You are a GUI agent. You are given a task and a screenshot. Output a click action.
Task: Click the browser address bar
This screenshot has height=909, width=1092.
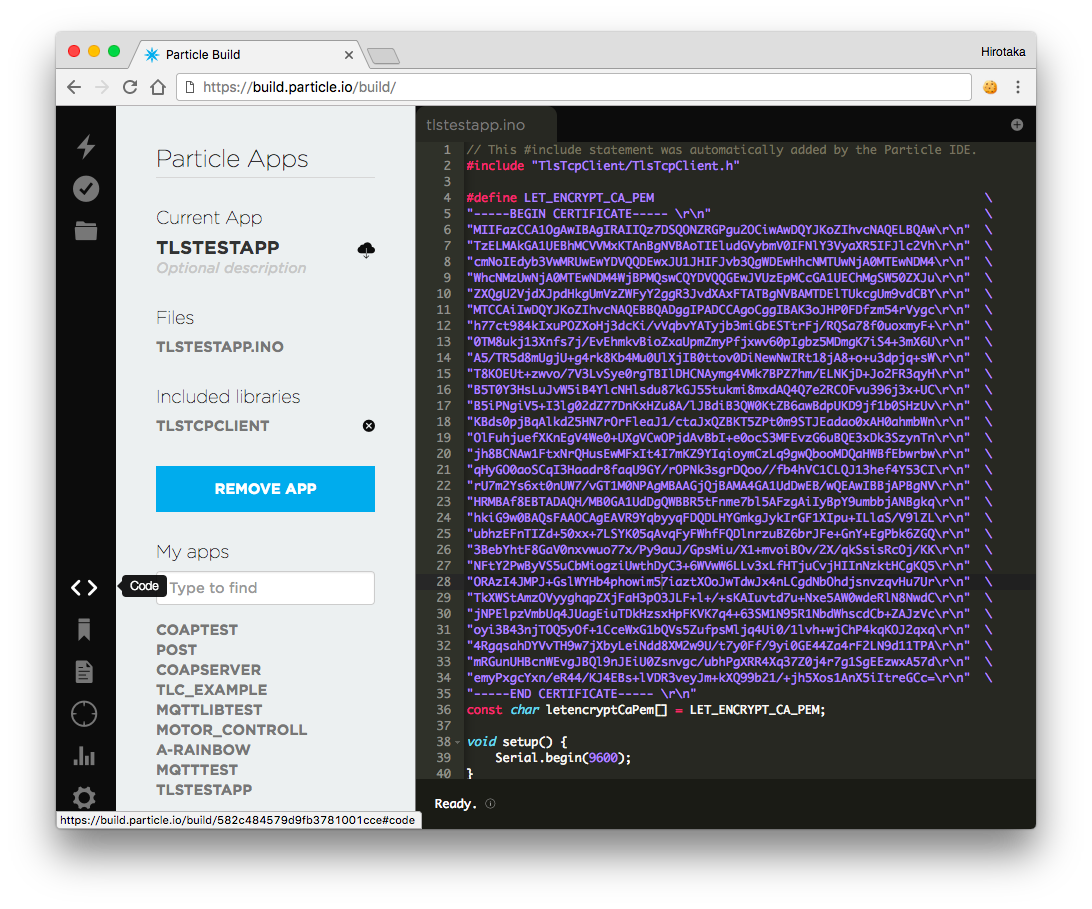point(574,87)
